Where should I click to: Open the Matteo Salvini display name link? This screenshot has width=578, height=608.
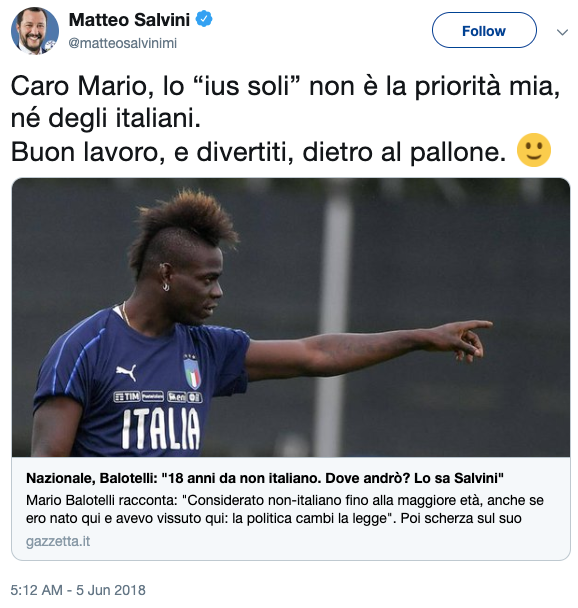pyautogui.click(x=129, y=19)
